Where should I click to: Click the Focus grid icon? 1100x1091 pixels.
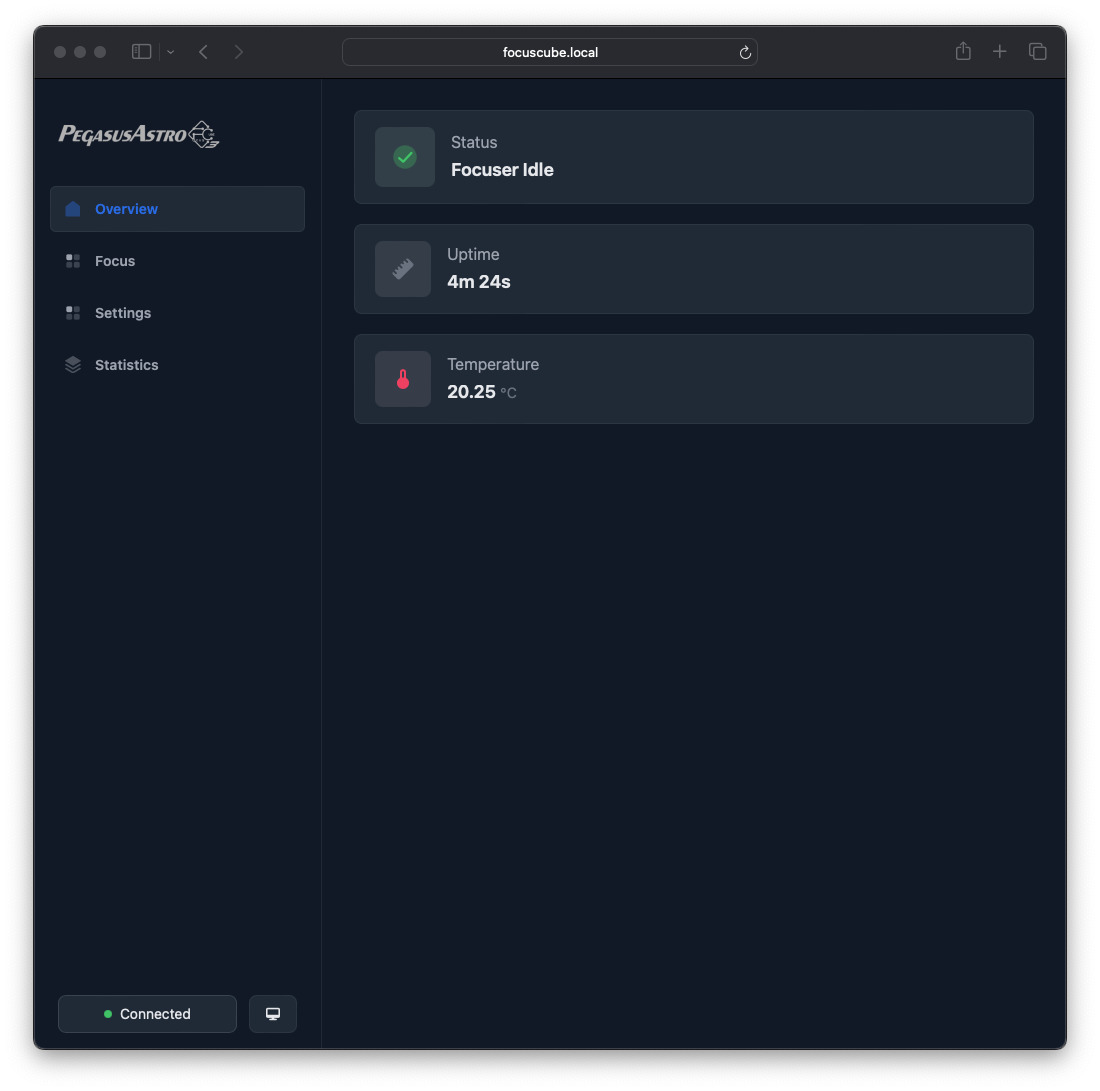coord(73,261)
